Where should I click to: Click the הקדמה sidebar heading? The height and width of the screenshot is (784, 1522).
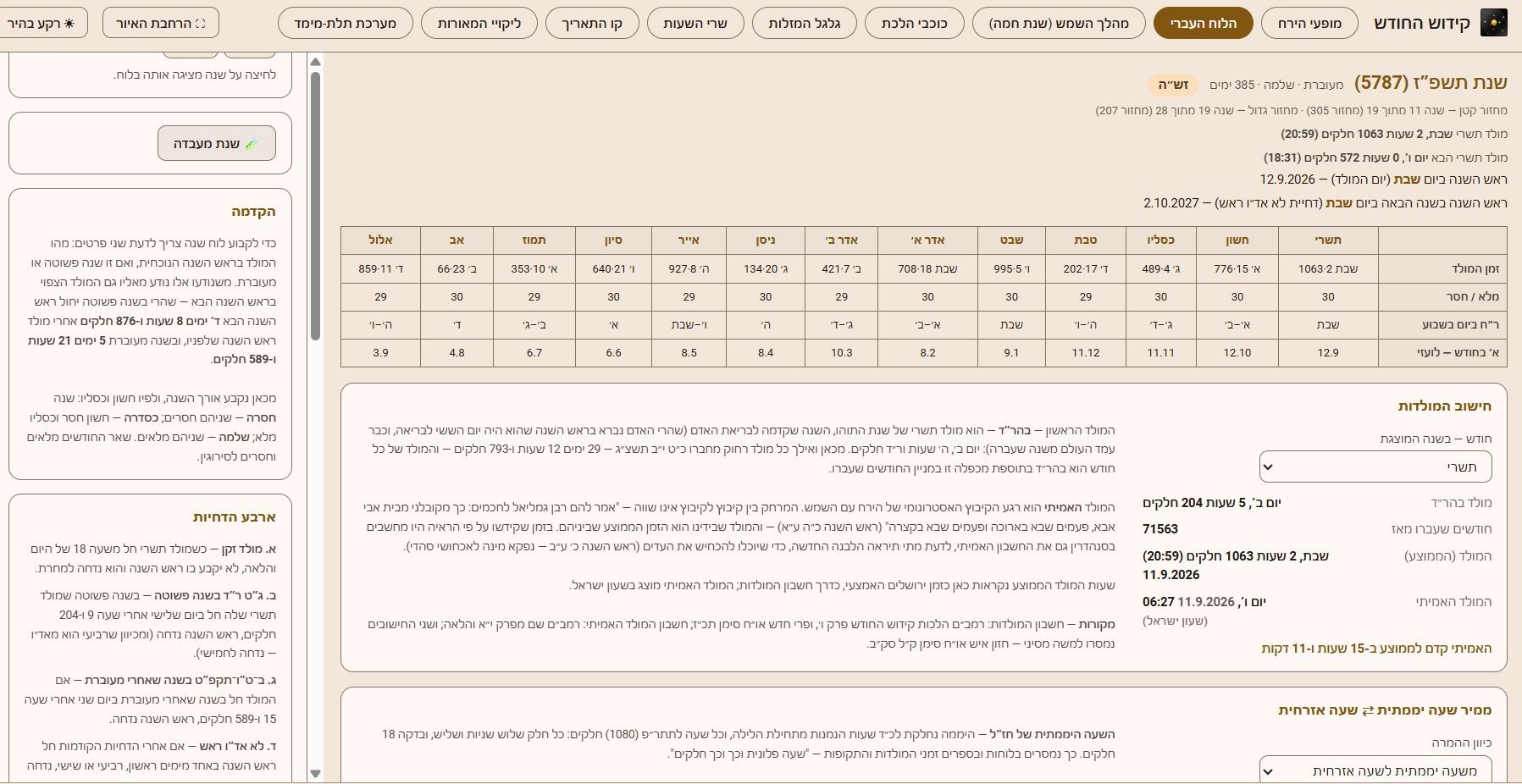pos(254,212)
